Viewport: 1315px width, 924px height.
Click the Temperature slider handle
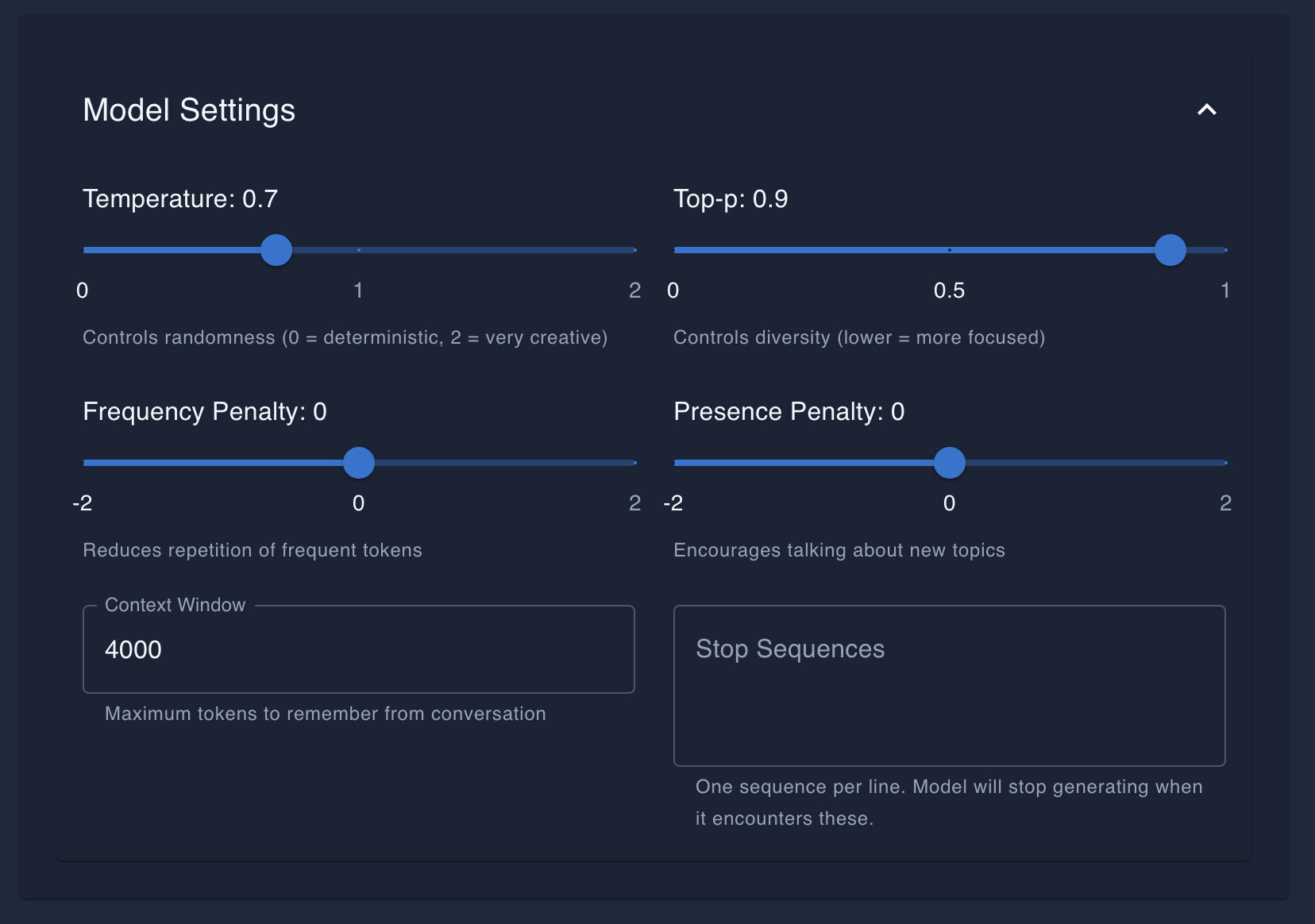pos(276,250)
